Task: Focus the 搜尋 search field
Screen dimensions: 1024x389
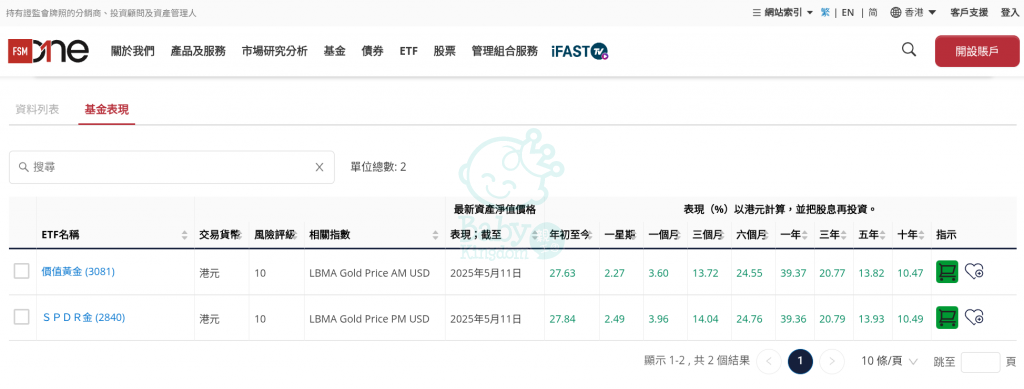Action: tap(171, 167)
